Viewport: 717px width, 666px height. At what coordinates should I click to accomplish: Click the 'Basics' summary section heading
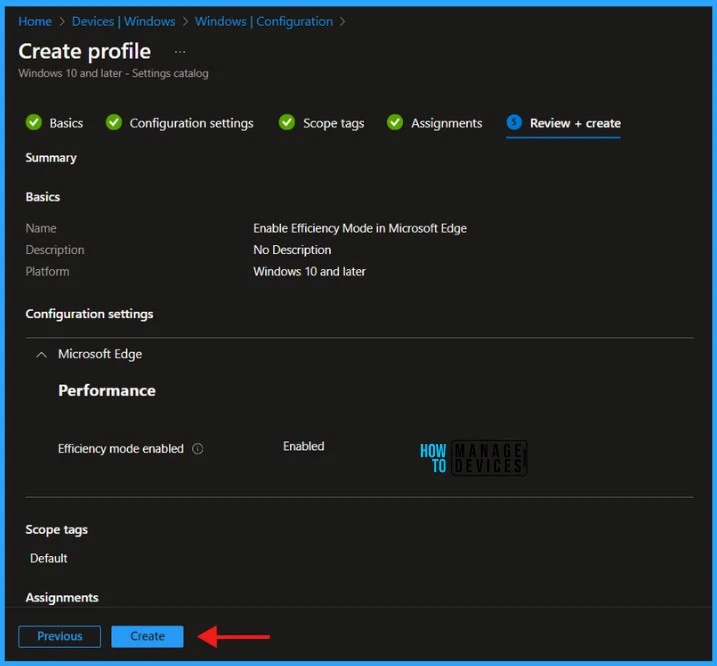point(43,197)
